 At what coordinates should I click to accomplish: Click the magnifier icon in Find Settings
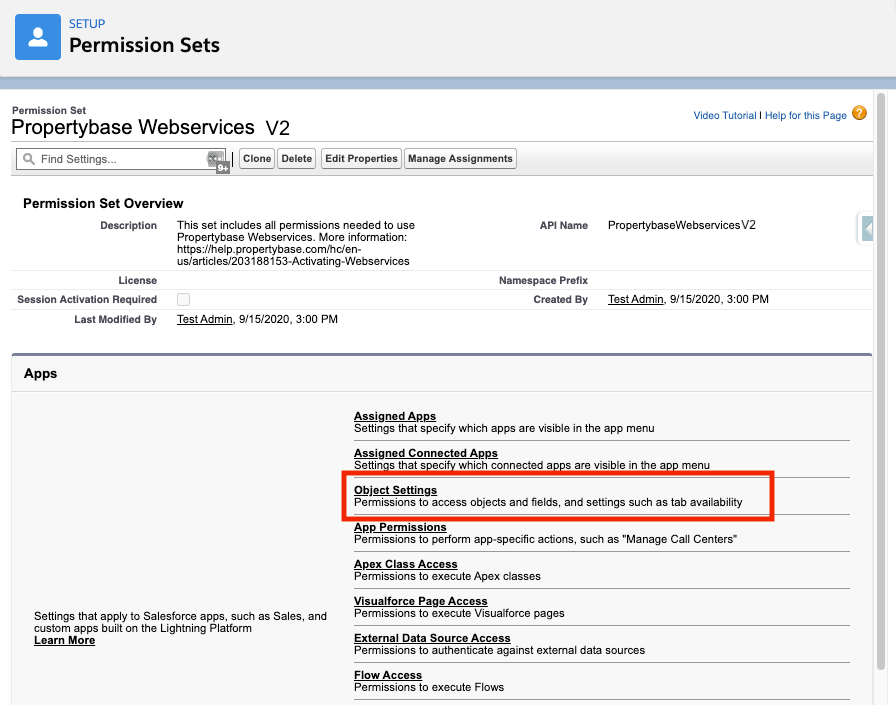[29, 159]
